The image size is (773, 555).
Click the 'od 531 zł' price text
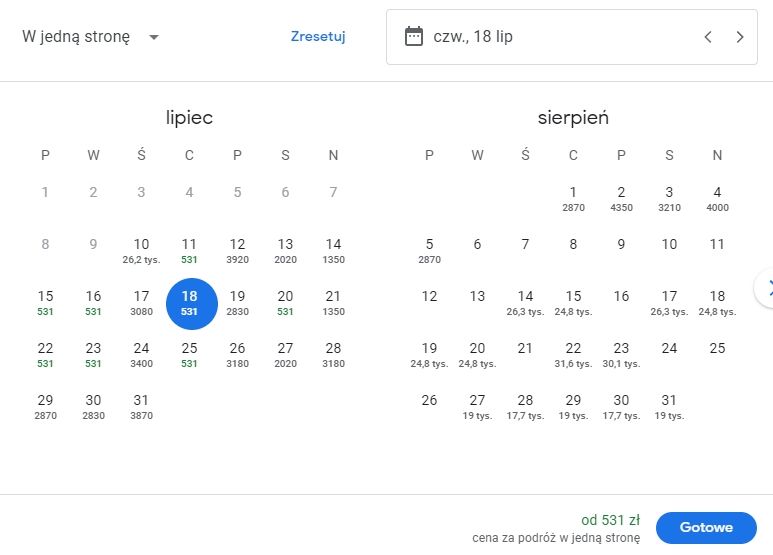click(610, 520)
